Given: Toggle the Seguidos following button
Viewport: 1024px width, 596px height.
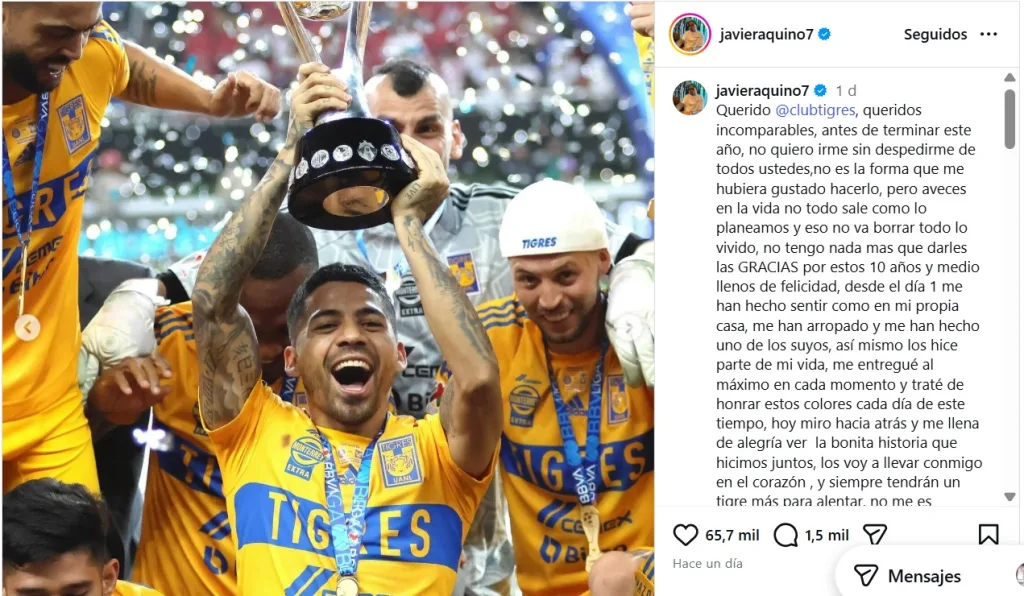Looking at the screenshot, I should [x=935, y=34].
